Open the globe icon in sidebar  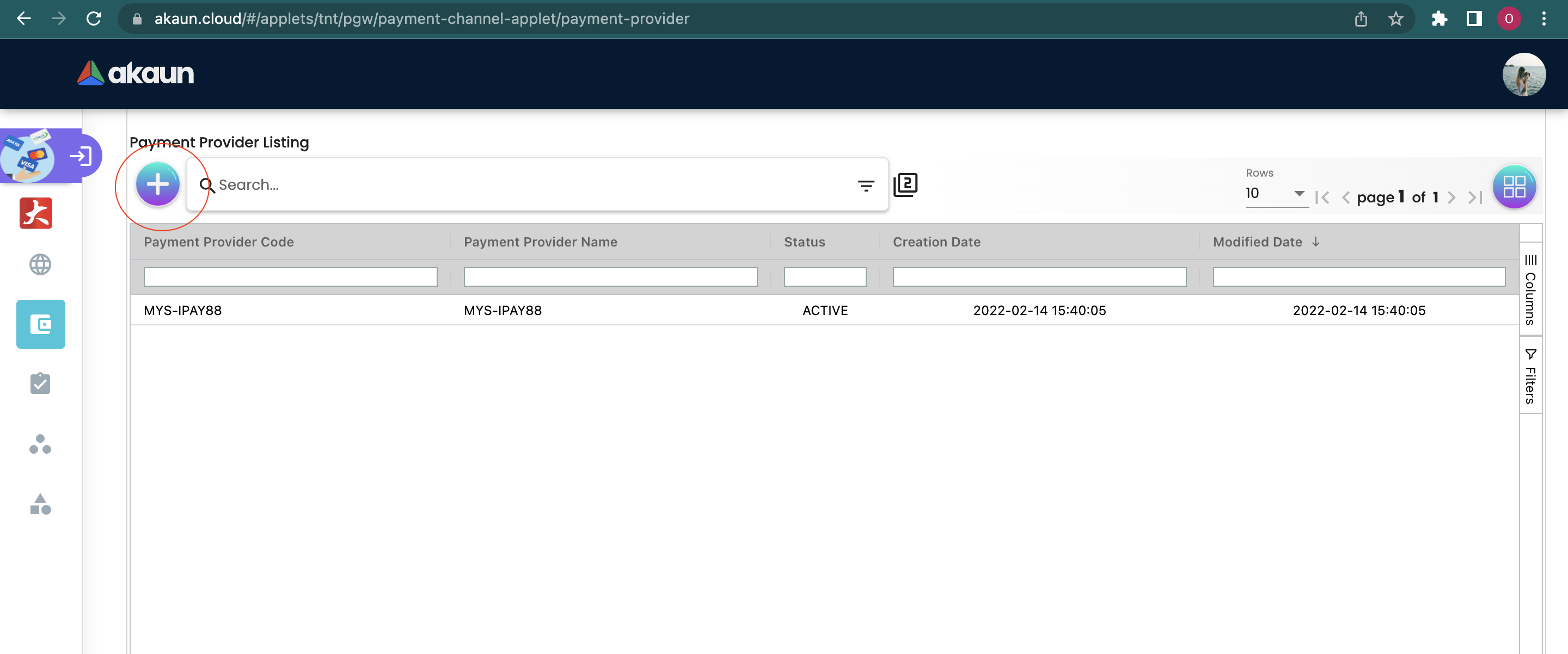(40, 264)
